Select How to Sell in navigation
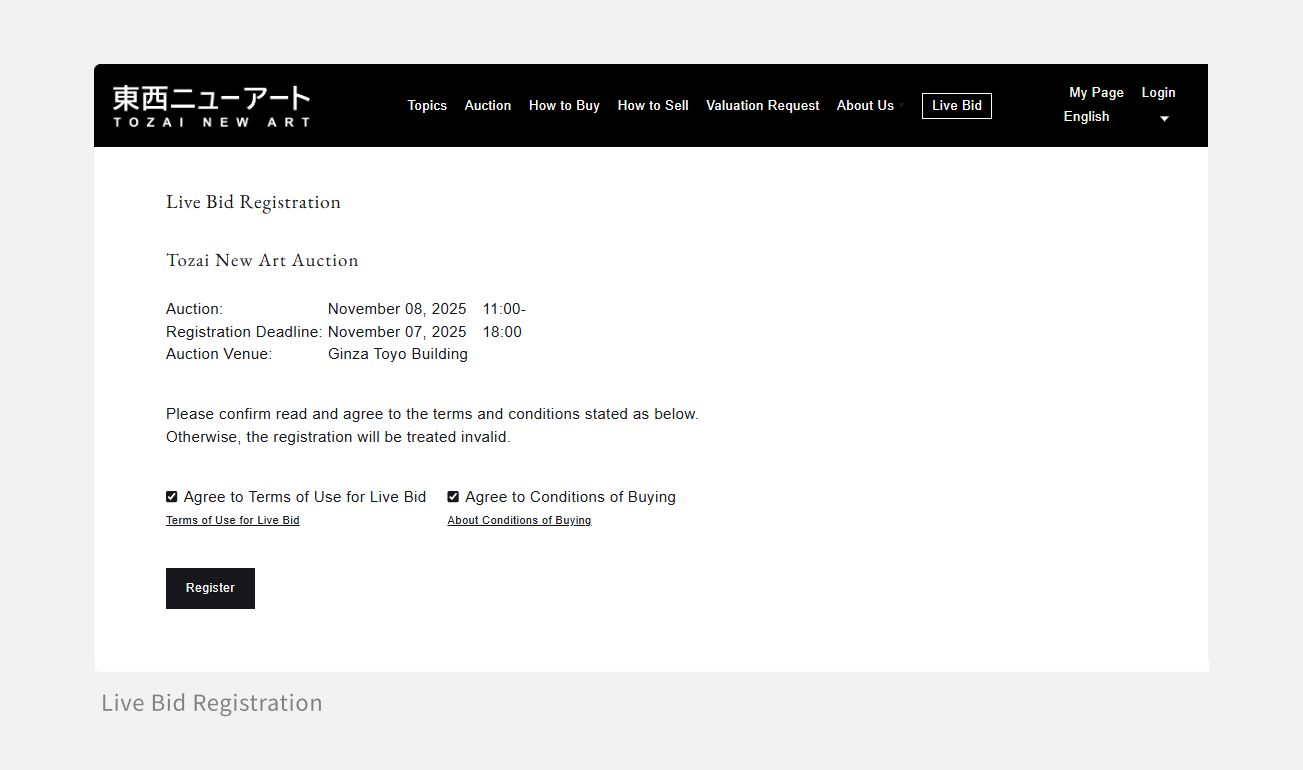Screen dimensions: 1303x770 pyautogui.click(x=653, y=106)
